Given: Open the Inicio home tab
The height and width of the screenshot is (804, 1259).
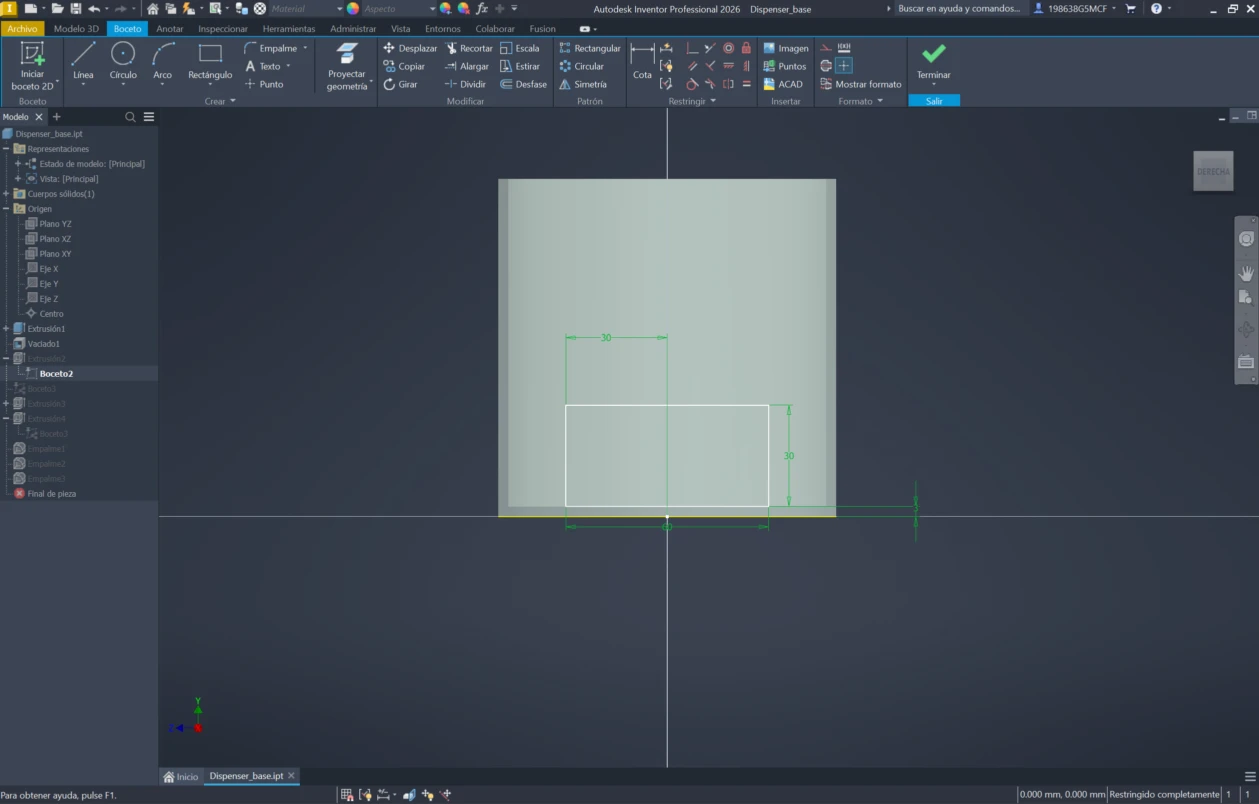Looking at the screenshot, I should 181,776.
